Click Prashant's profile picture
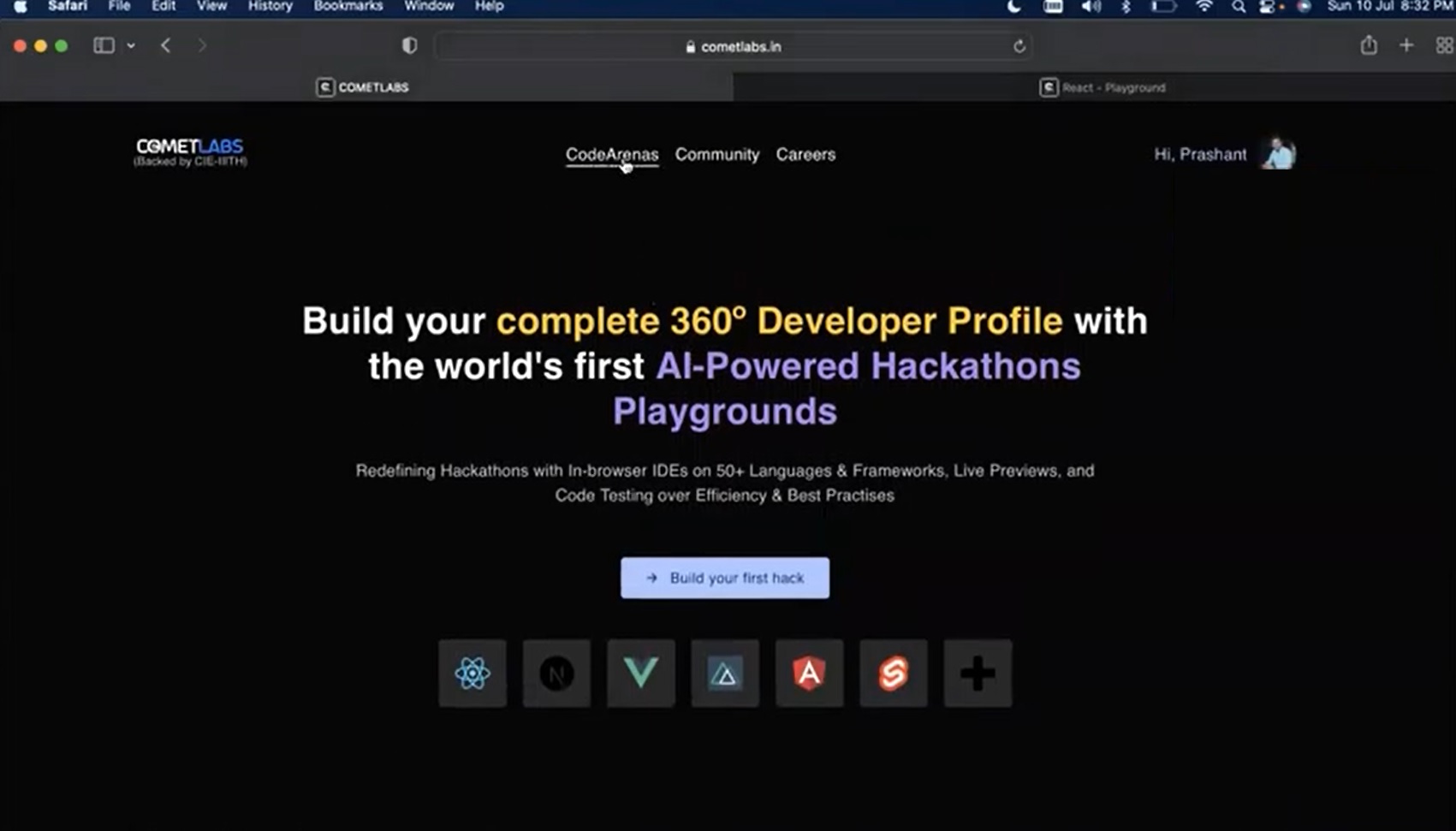Image resolution: width=1456 pixels, height=831 pixels. pos(1277,154)
